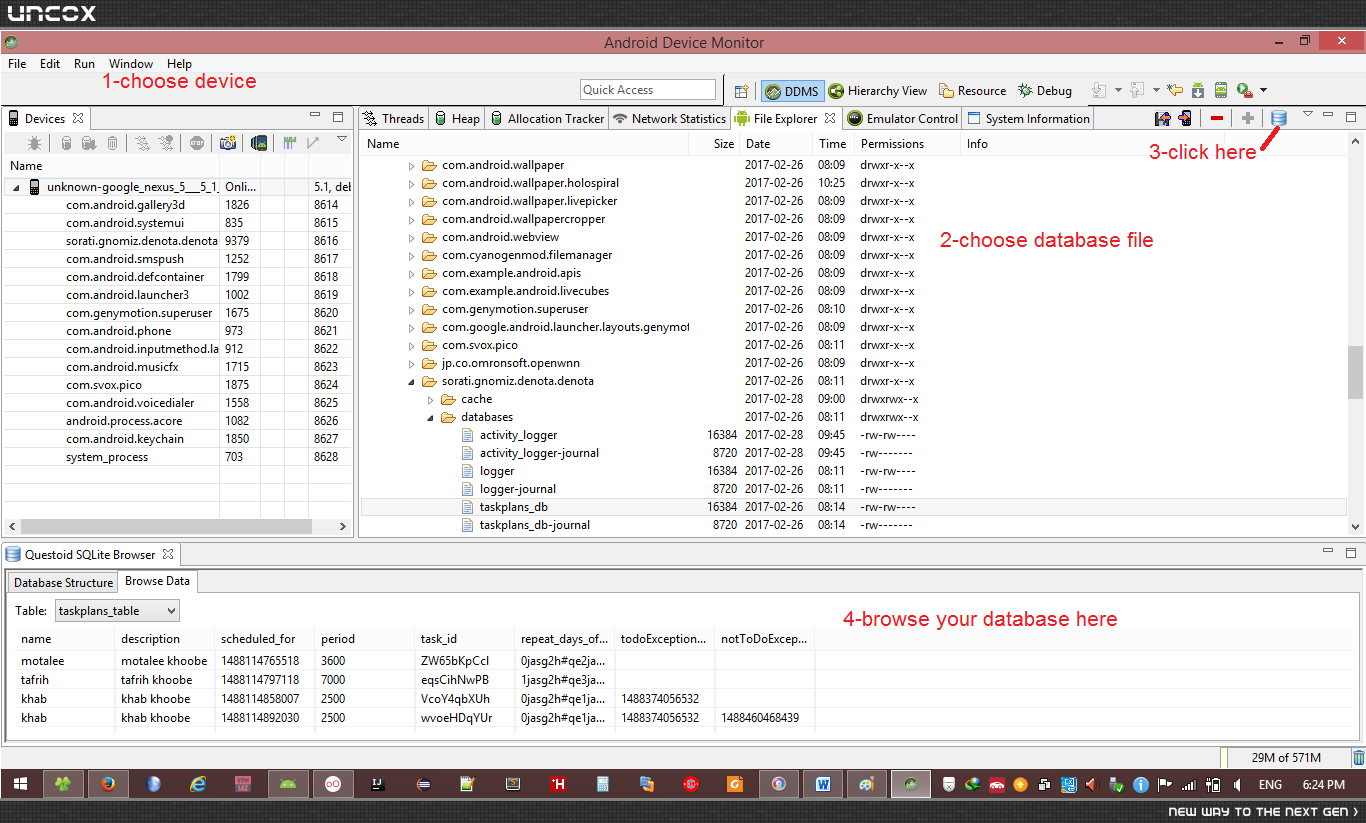The height and width of the screenshot is (823, 1366).
Task: Click the Start Method Profiling icon
Action: tap(166, 143)
